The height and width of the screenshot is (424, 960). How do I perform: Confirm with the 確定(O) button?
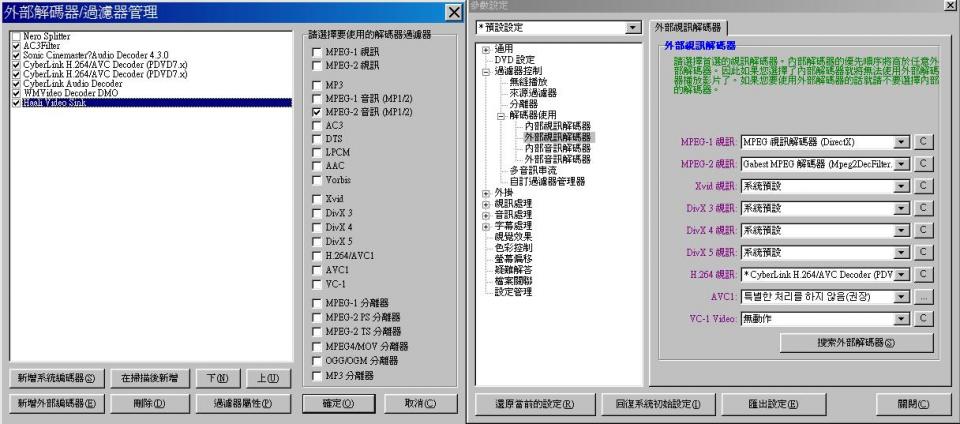[339, 404]
